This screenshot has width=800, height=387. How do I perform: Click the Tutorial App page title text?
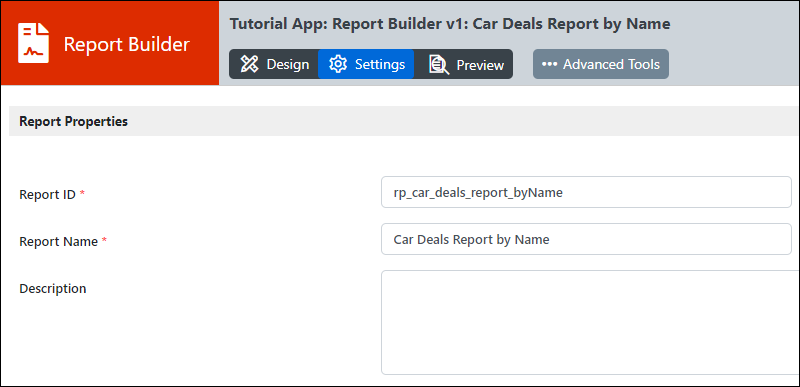[x=449, y=24]
